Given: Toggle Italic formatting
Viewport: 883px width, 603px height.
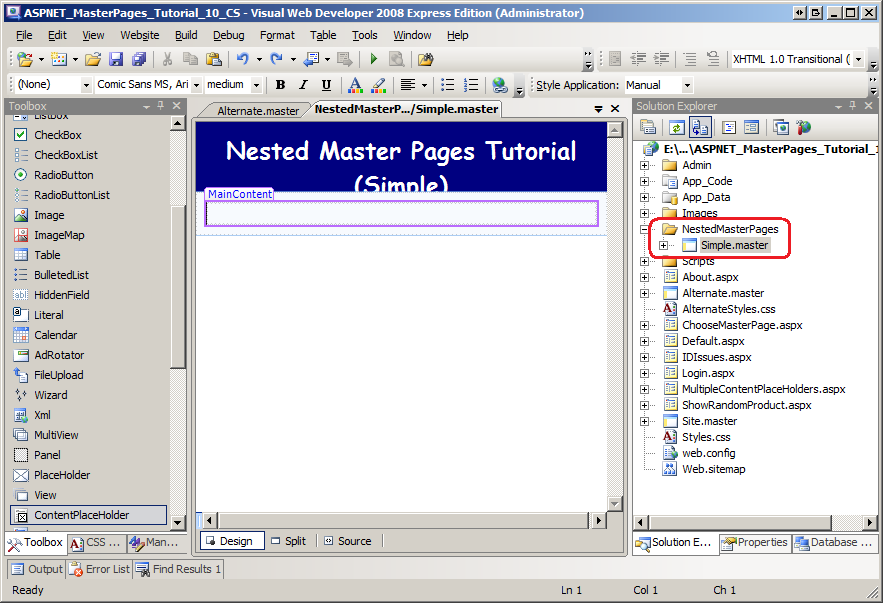Looking at the screenshot, I should [x=304, y=85].
